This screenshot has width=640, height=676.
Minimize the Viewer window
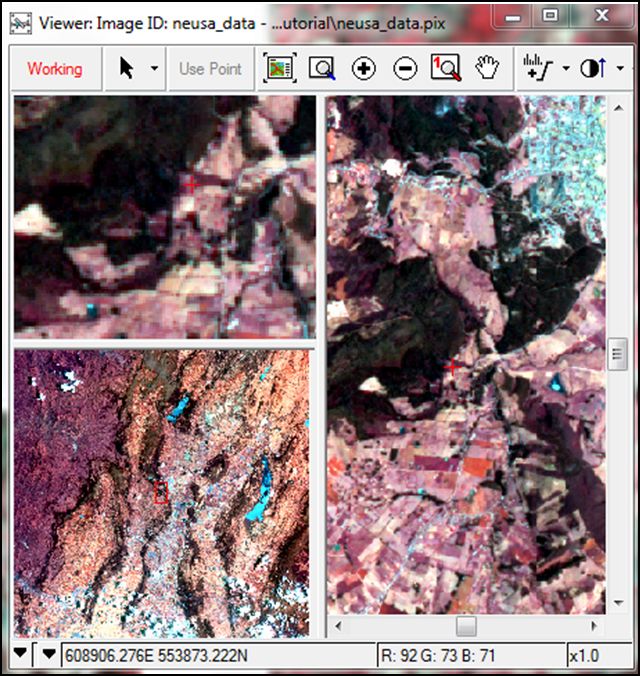click(512, 16)
